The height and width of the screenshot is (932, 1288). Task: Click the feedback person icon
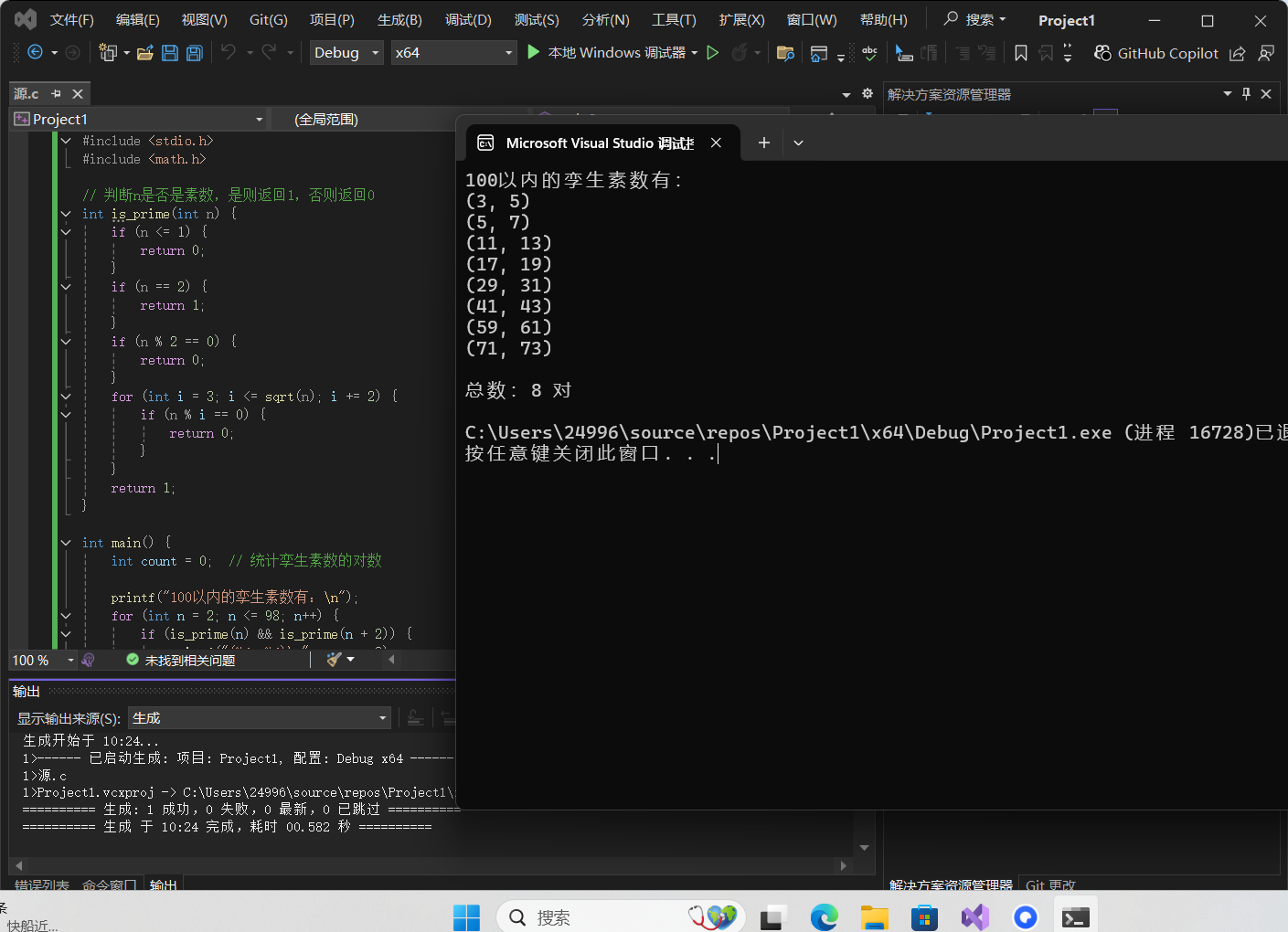[x=1266, y=53]
